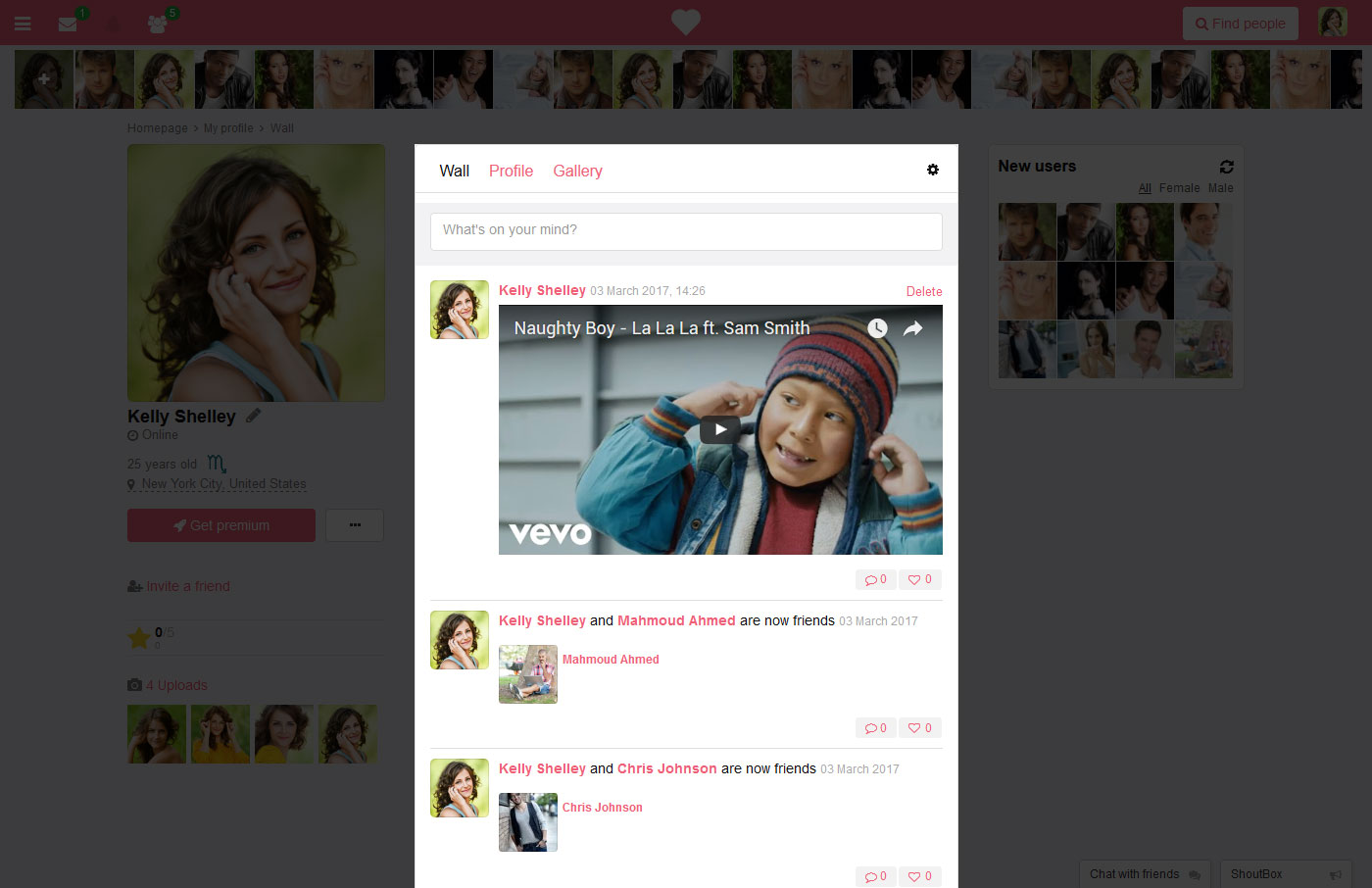Open the three-dots more options button

click(x=355, y=525)
